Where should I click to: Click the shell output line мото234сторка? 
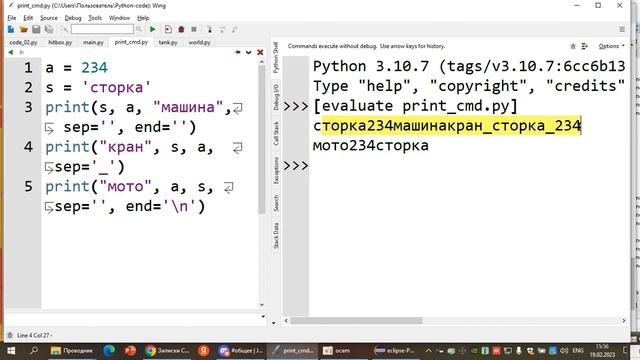point(371,146)
